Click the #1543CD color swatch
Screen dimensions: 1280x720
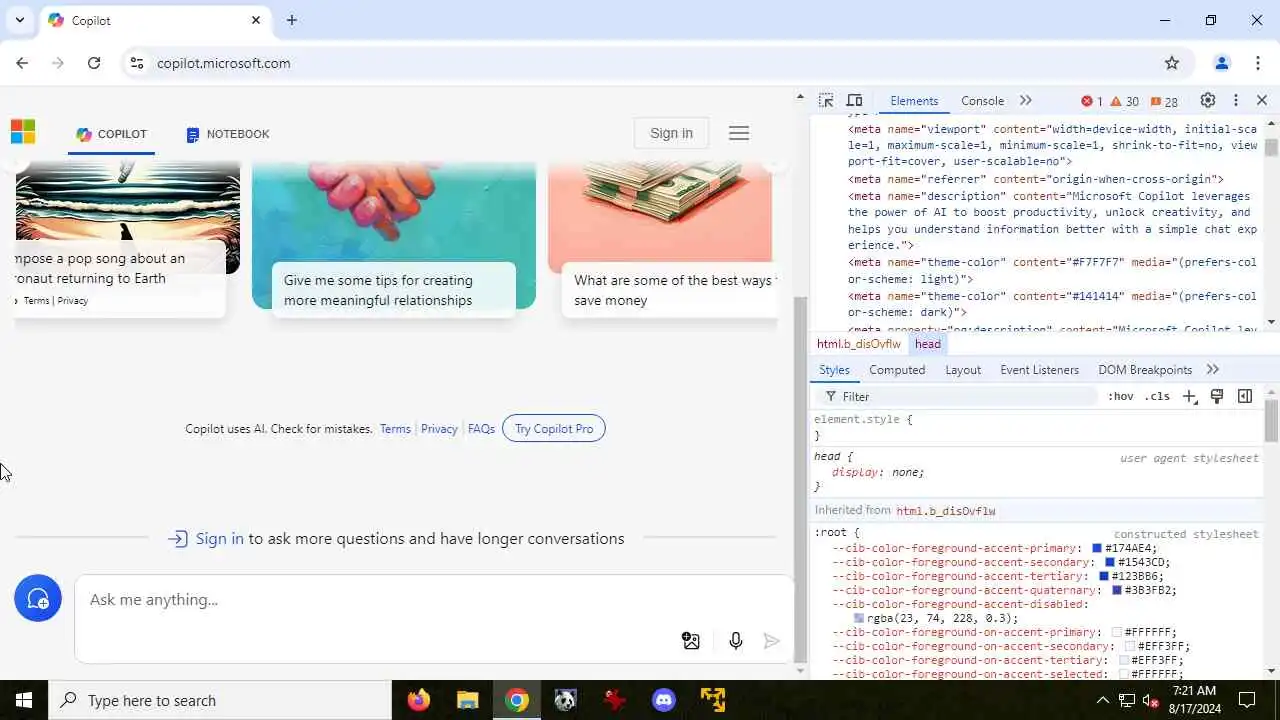(1110, 562)
